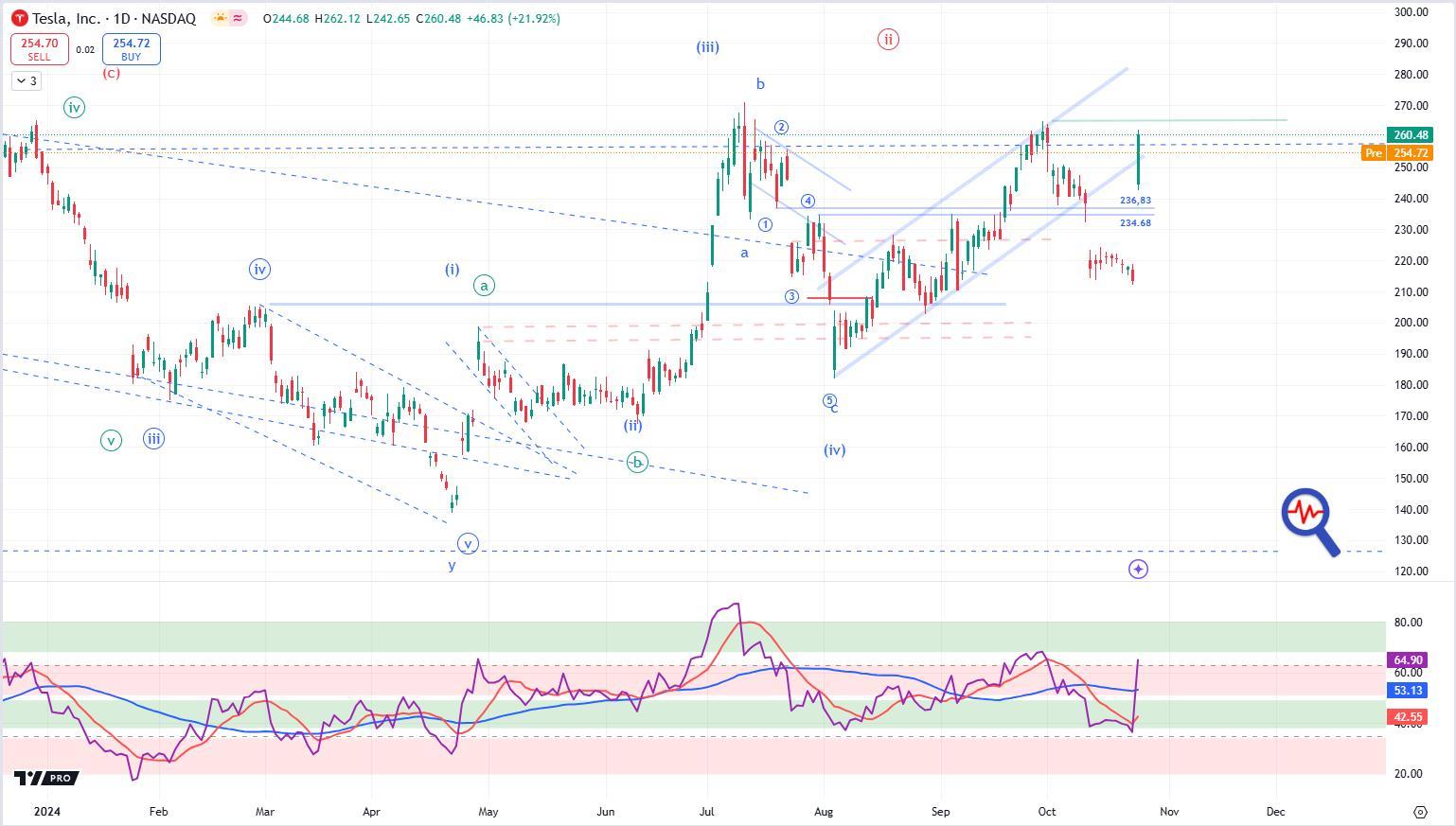Collapse the indicator legend showing 3
This screenshot has height=826, width=1456.
tap(27, 81)
